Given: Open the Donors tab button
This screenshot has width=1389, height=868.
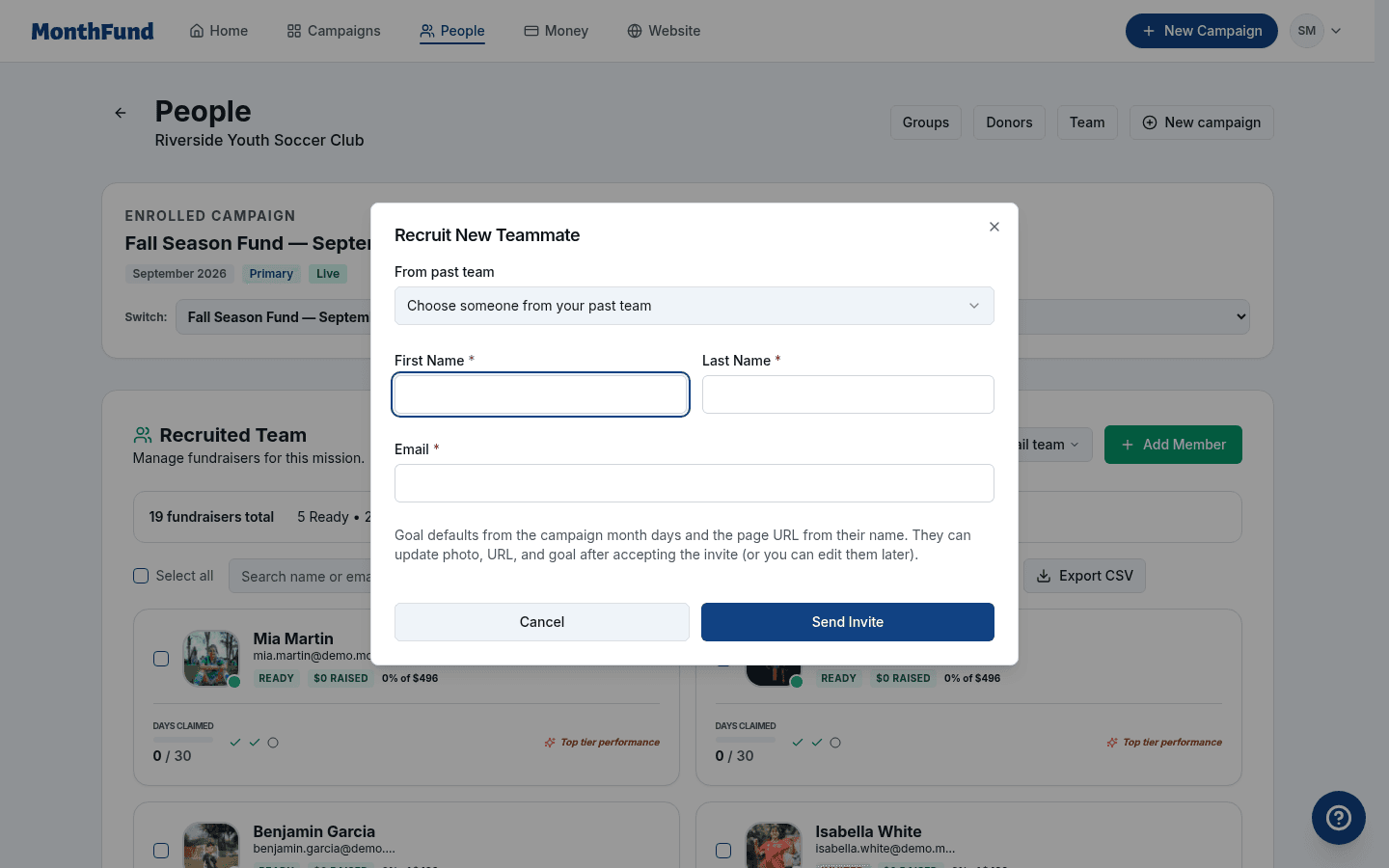Looking at the screenshot, I should coord(1009,122).
